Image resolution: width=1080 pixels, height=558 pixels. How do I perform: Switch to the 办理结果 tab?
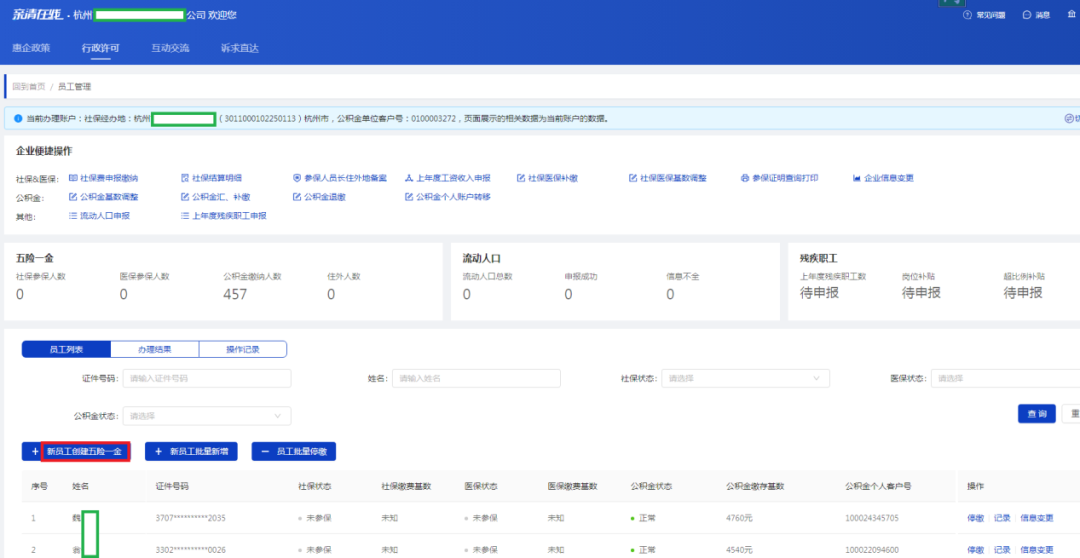click(154, 349)
